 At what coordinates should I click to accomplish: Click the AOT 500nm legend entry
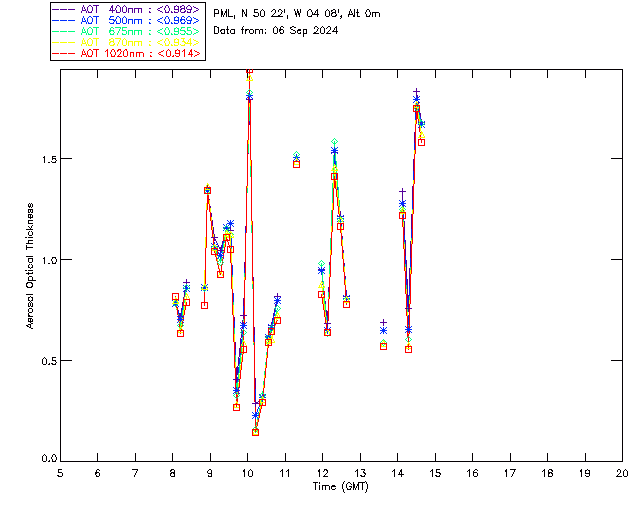[127, 20]
